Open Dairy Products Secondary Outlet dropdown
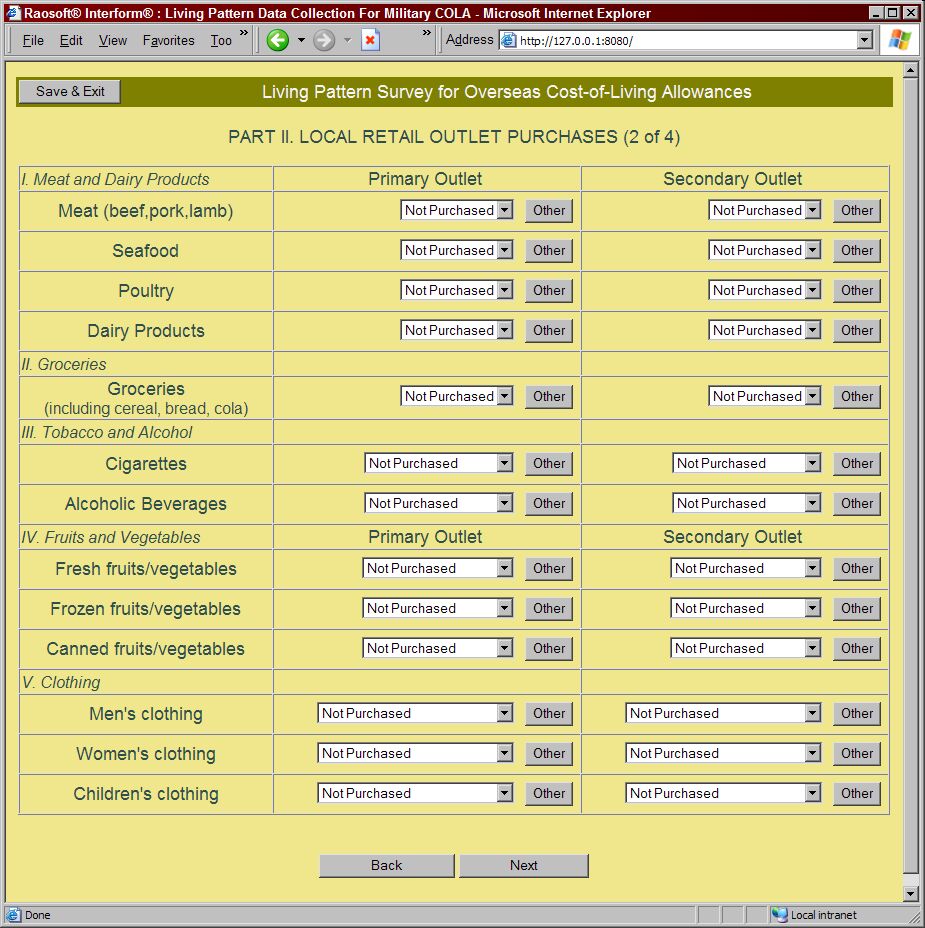925x928 pixels. tap(765, 330)
